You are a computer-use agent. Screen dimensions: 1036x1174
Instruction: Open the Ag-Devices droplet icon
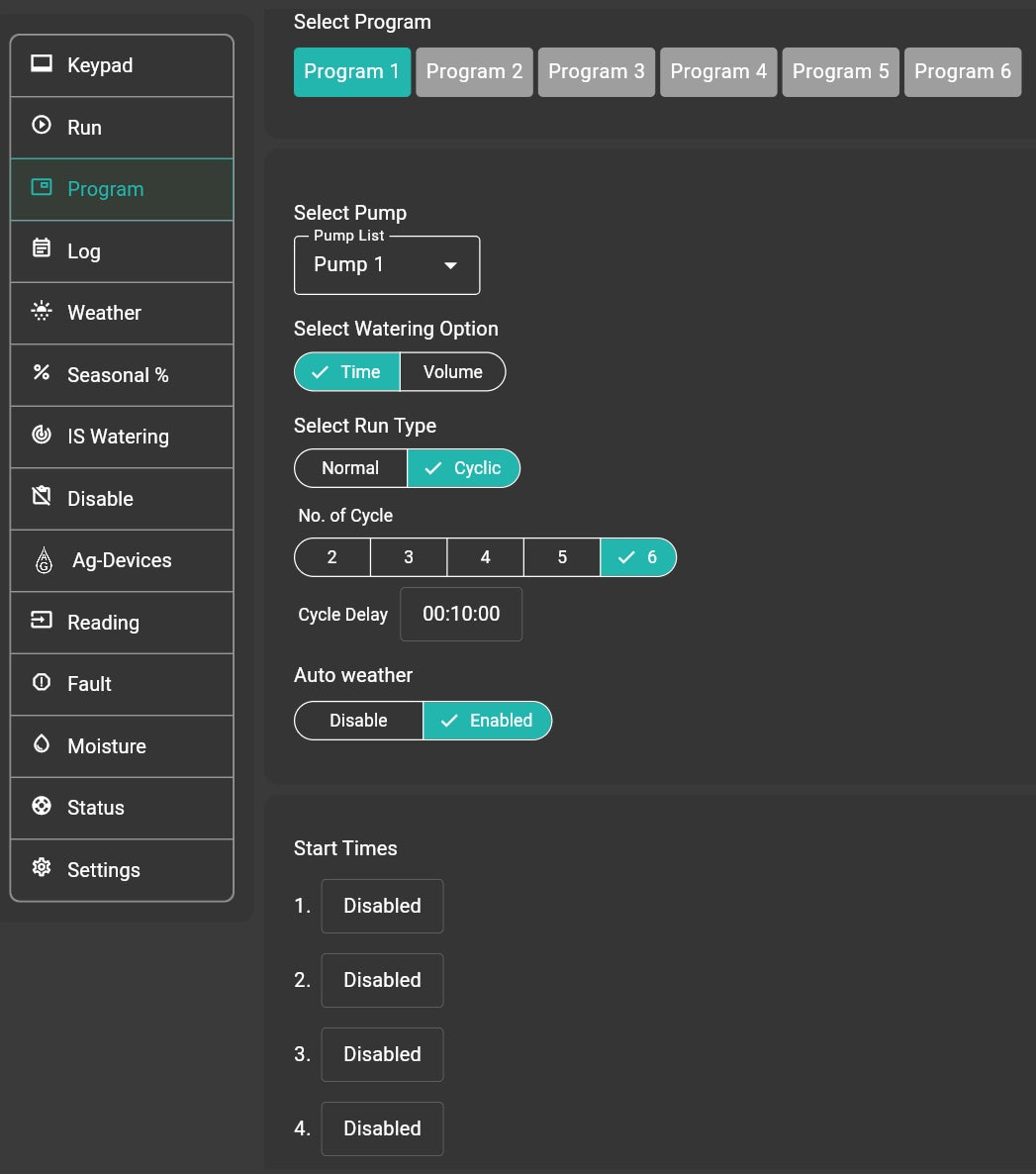44,560
